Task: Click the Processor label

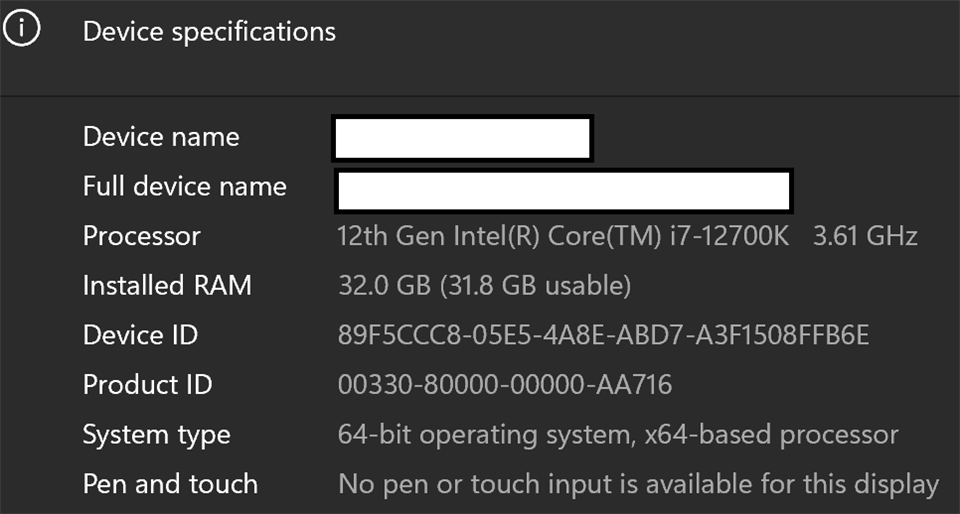Action: (x=142, y=236)
